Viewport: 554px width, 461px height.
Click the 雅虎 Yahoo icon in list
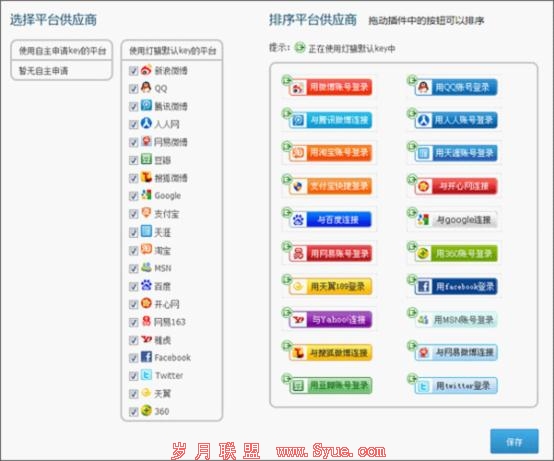click(146, 339)
